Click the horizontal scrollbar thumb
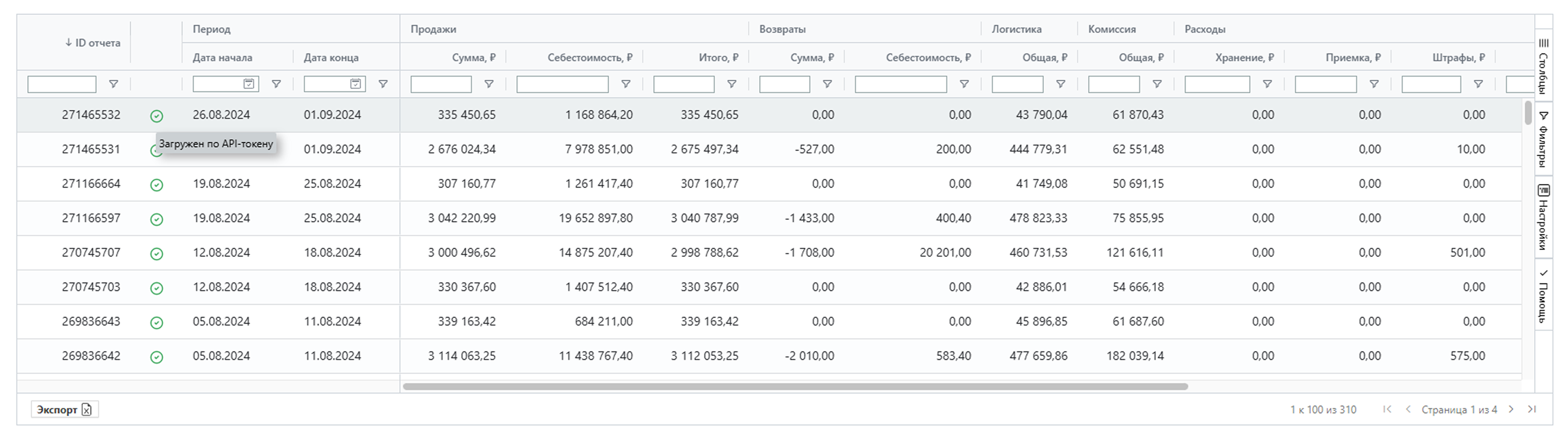 click(795, 387)
